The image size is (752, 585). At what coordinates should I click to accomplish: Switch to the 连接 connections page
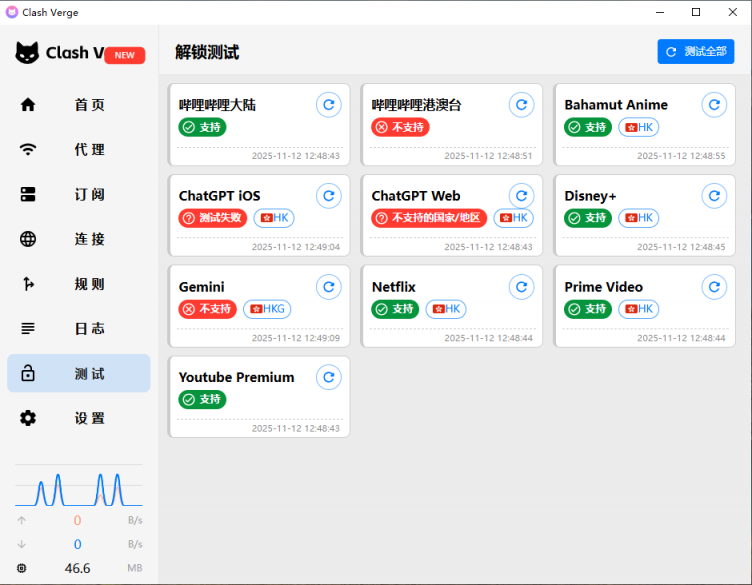(78, 239)
